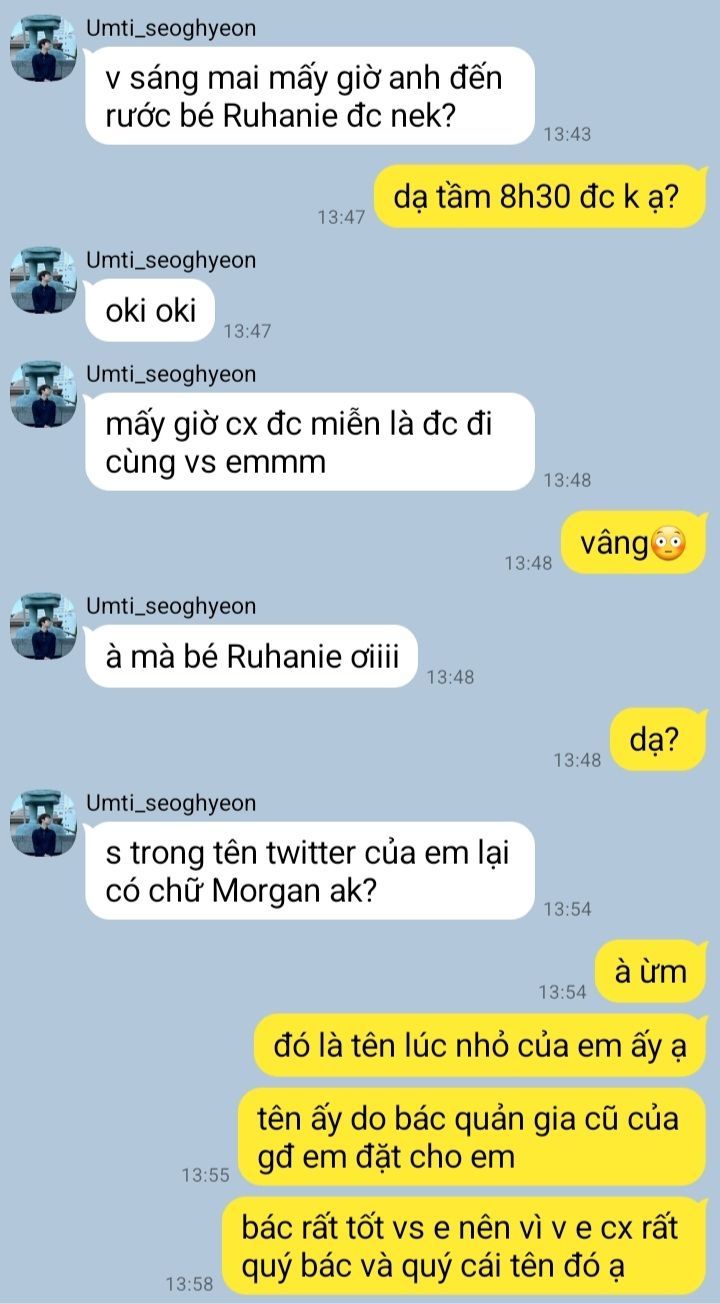
Task: Tap the yellow 'dạ?' reply bubble
Action: pyautogui.click(x=659, y=741)
